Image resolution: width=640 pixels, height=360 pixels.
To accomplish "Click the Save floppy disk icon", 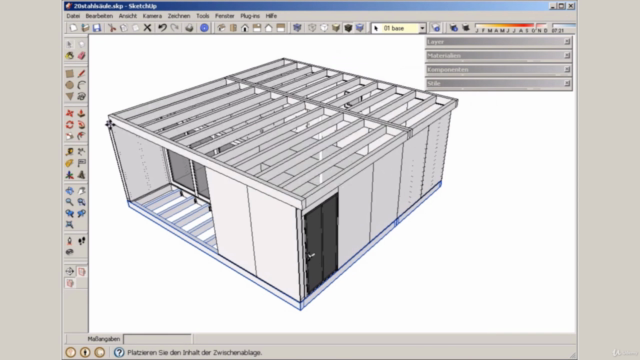I will click(x=97, y=28).
